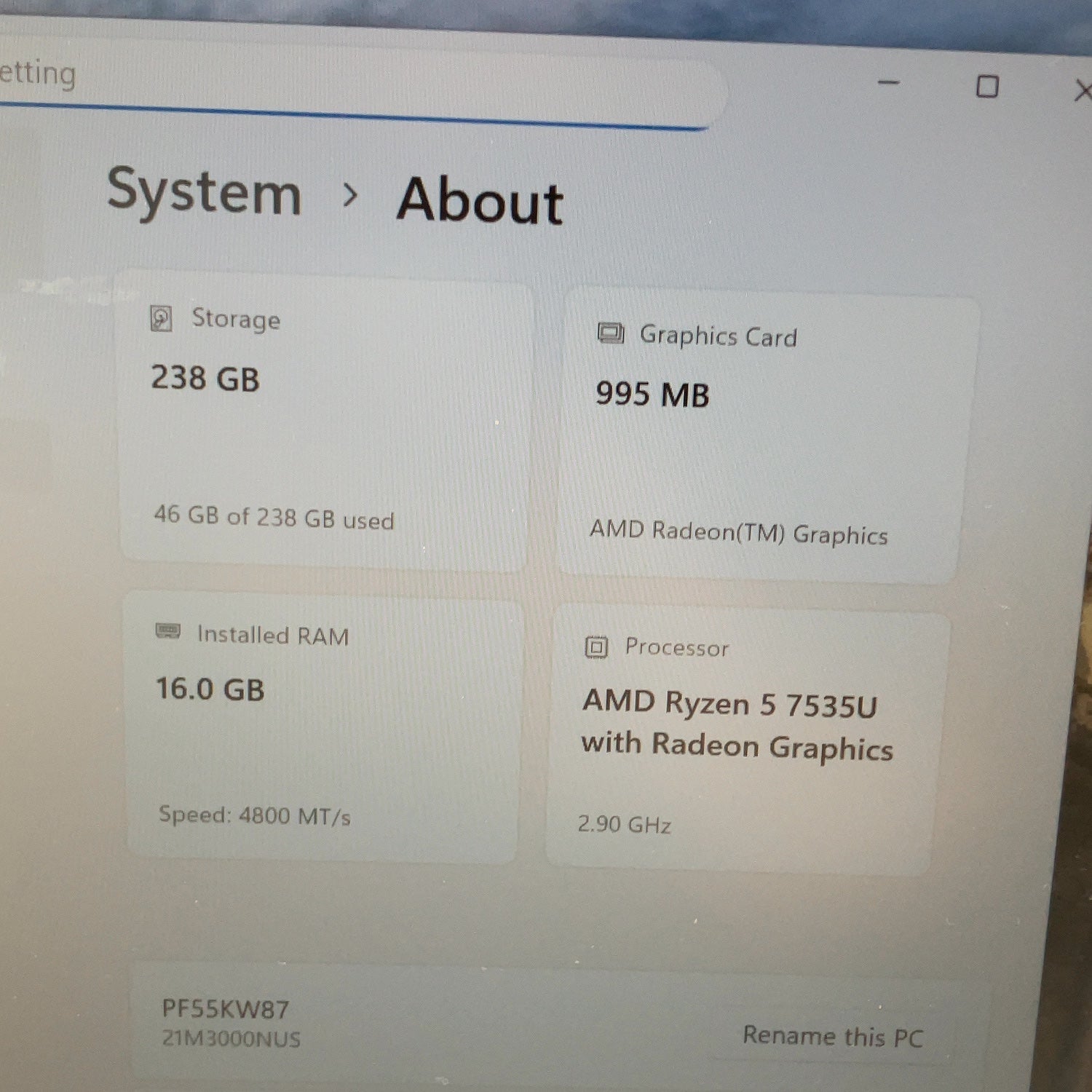Viewport: 1092px width, 1092px height.
Task: Click the Installed RAM icon
Action: [x=168, y=630]
